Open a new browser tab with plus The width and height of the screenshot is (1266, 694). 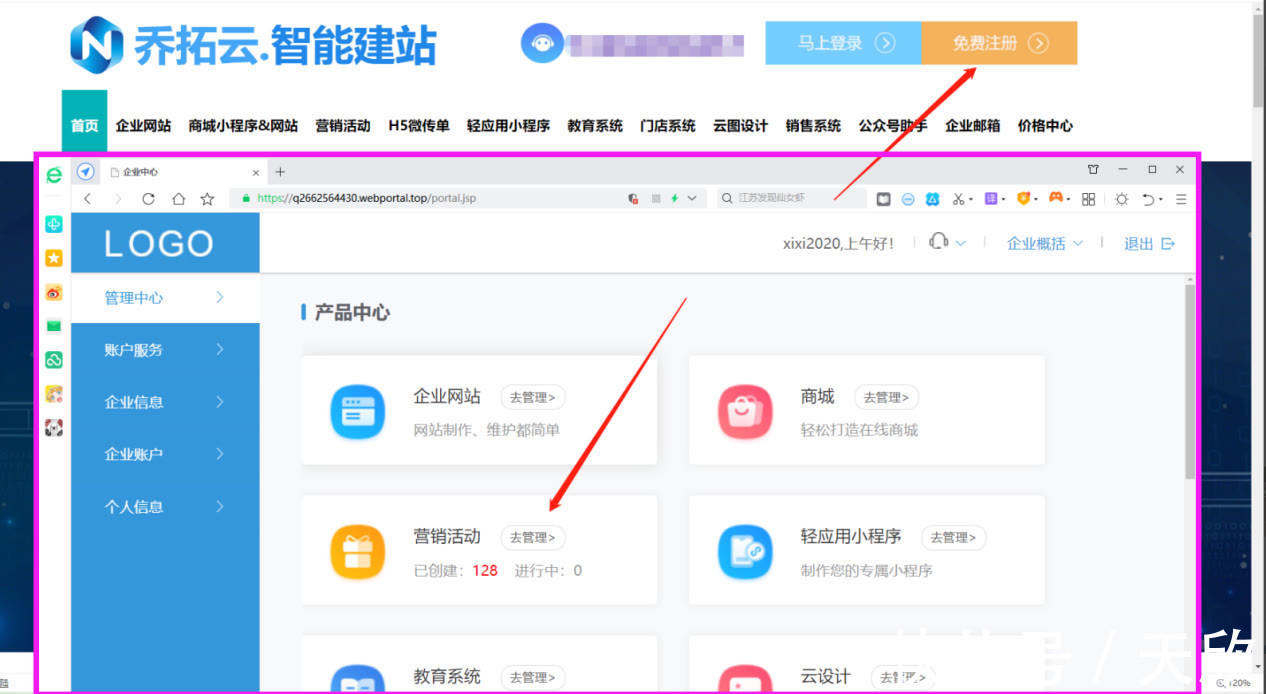[280, 172]
